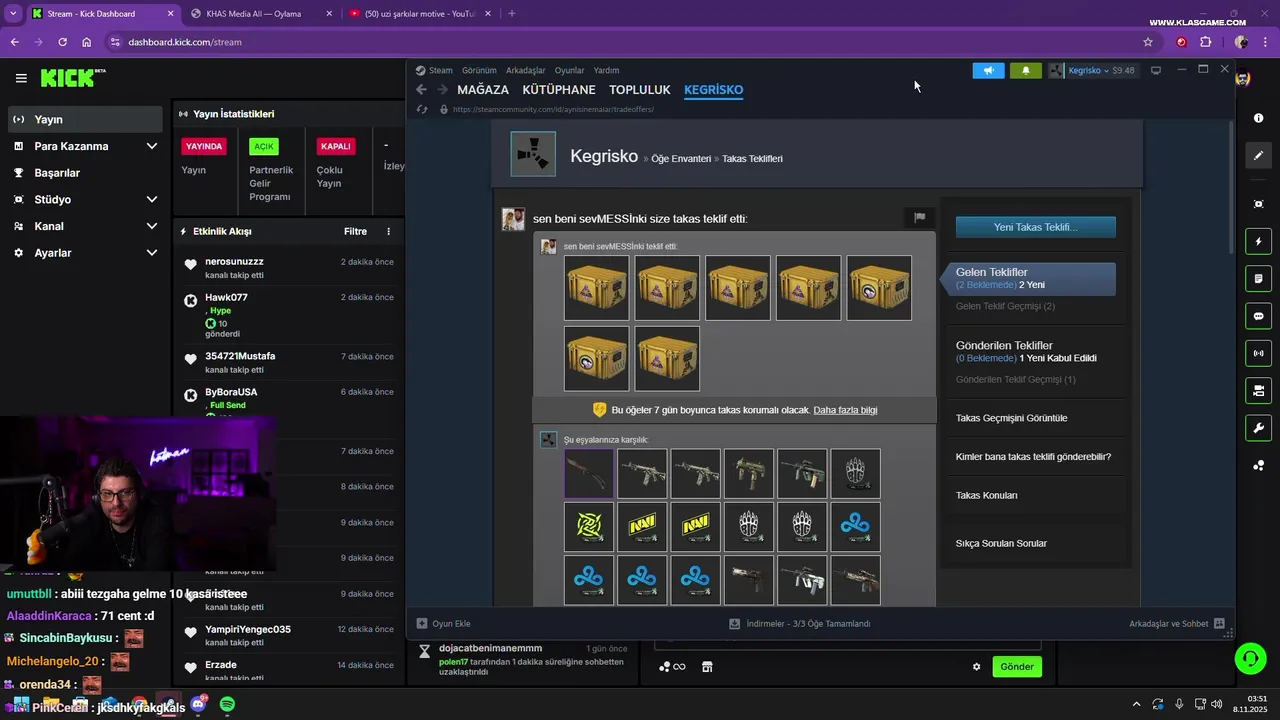Click the green headset support button
This screenshot has width=1280, height=720.
pyautogui.click(x=1250, y=658)
